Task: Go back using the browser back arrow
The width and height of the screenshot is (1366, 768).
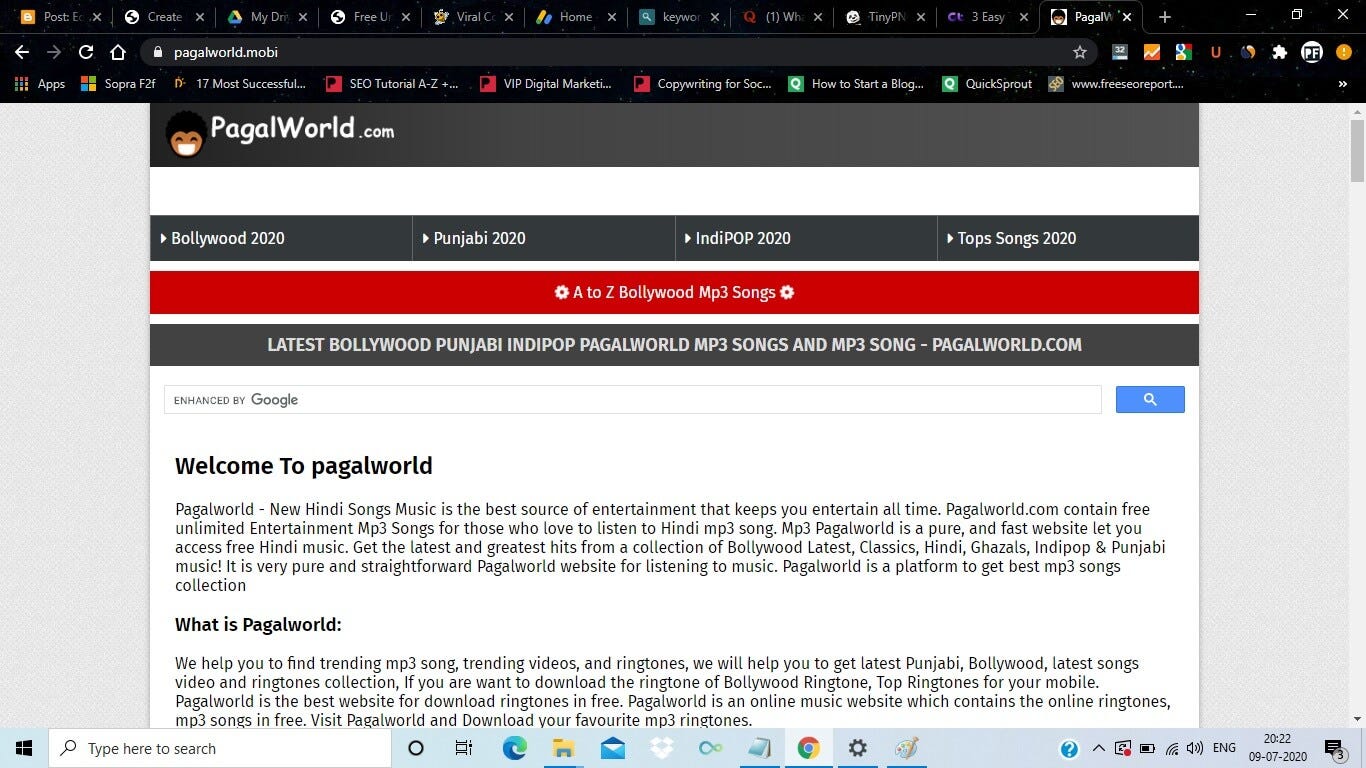Action: coord(22,52)
